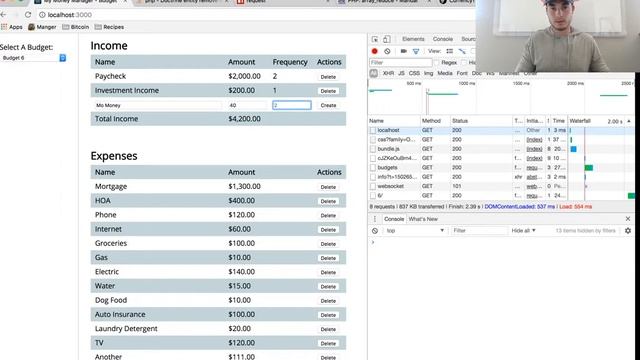The image size is (640, 360).
Task: Select the drawer Console tab
Action: [x=394, y=219]
